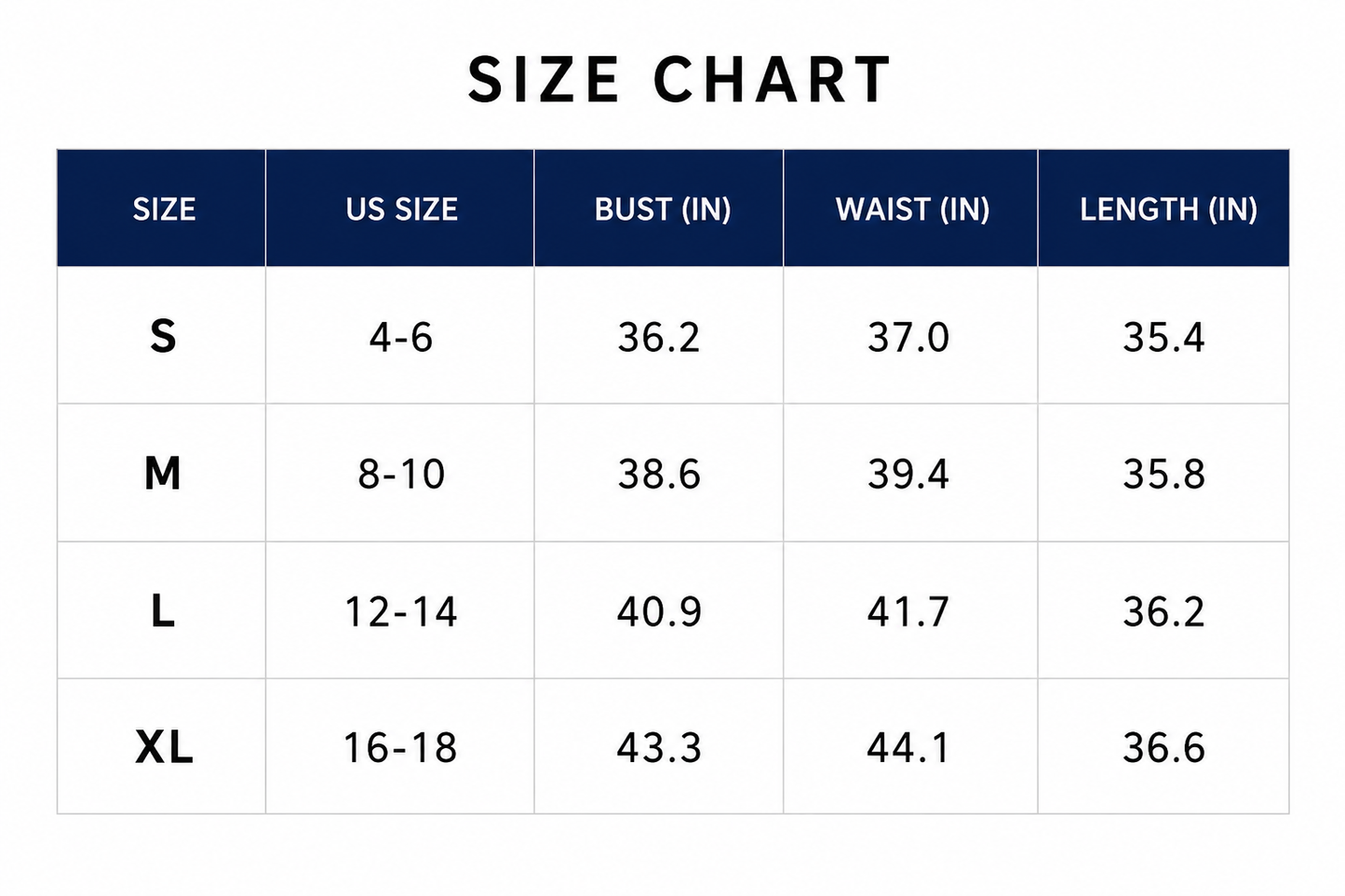Click the 35.4 length value
The height and width of the screenshot is (896, 1345).
point(1163,337)
